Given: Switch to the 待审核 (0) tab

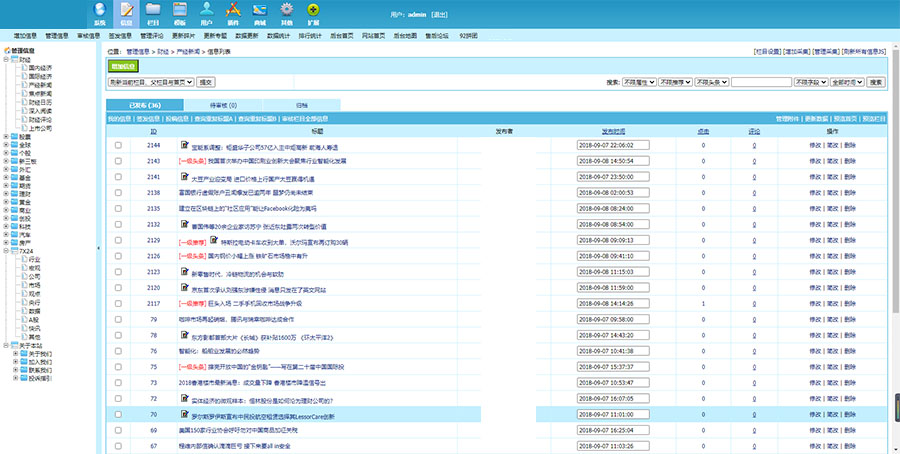Looking at the screenshot, I should coord(223,105).
